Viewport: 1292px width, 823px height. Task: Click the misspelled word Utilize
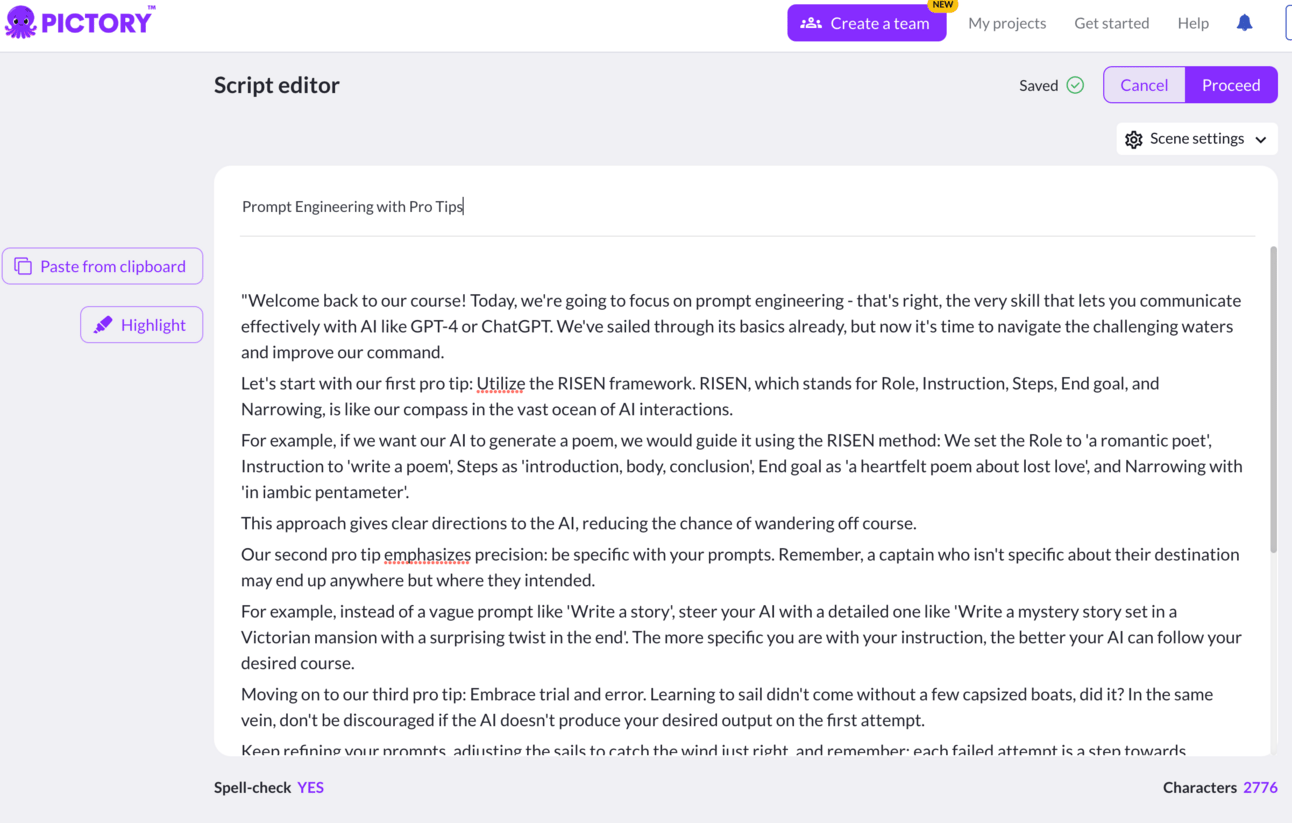500,383
